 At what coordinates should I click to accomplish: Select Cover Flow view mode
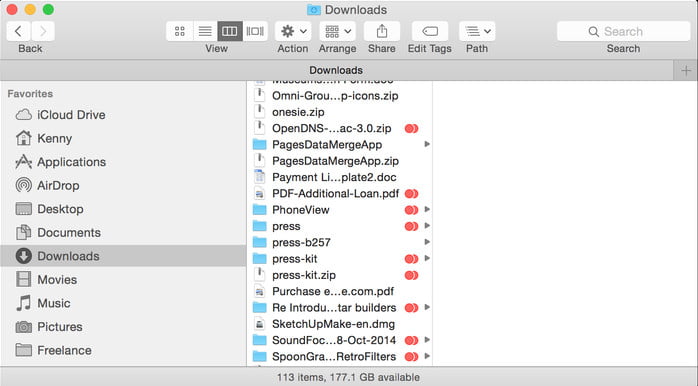click(x=255, y=31)
